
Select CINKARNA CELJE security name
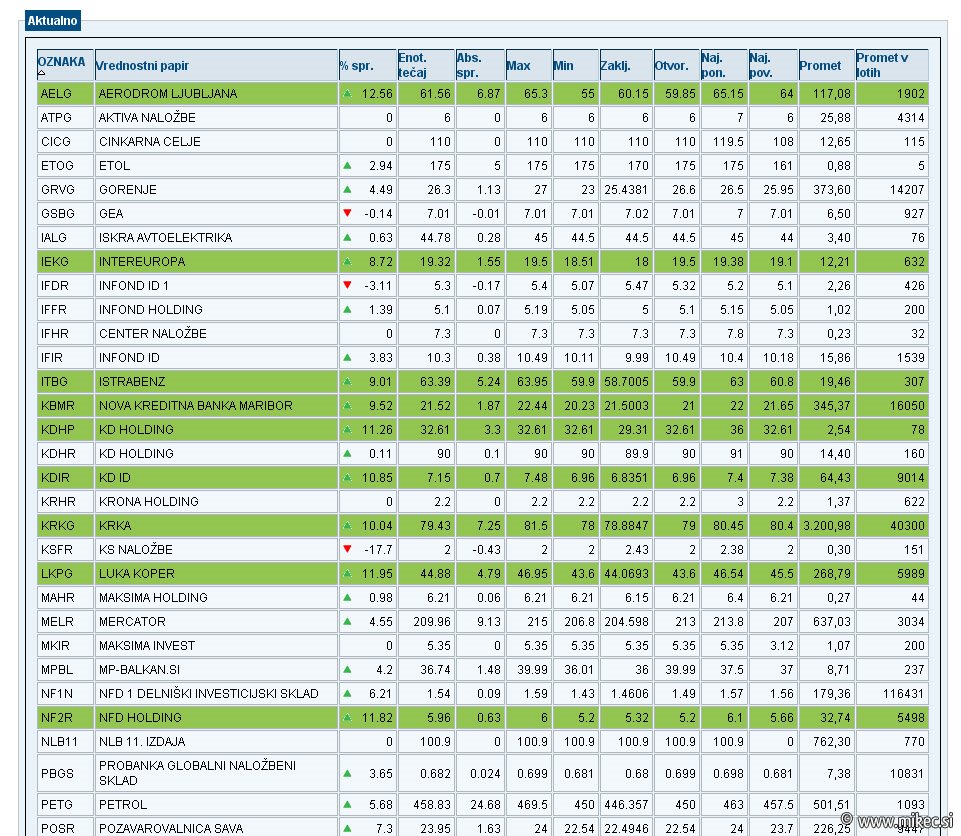coord(150,142)
